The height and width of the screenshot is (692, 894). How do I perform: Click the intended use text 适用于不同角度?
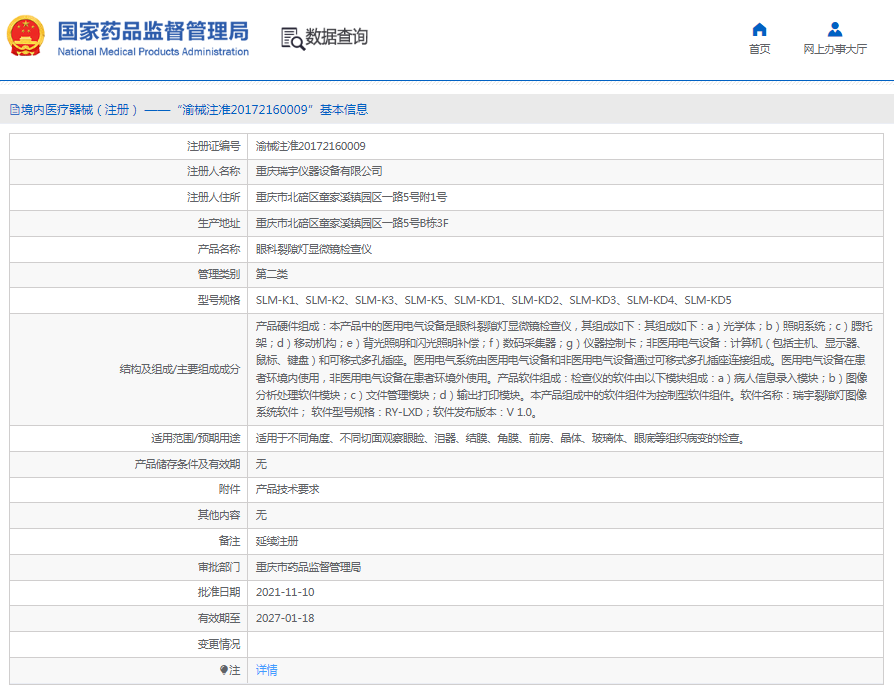click(x=500, y=438)
